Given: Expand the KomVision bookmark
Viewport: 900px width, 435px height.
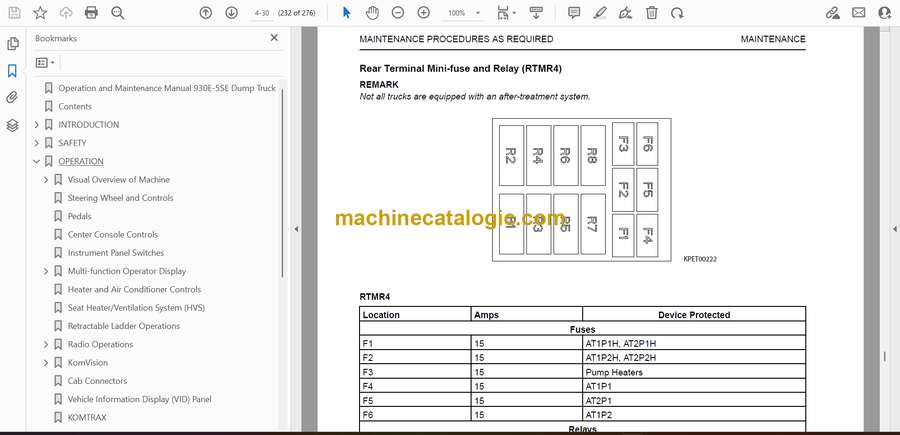Looking at the screenshot, I should coord(46,363).
